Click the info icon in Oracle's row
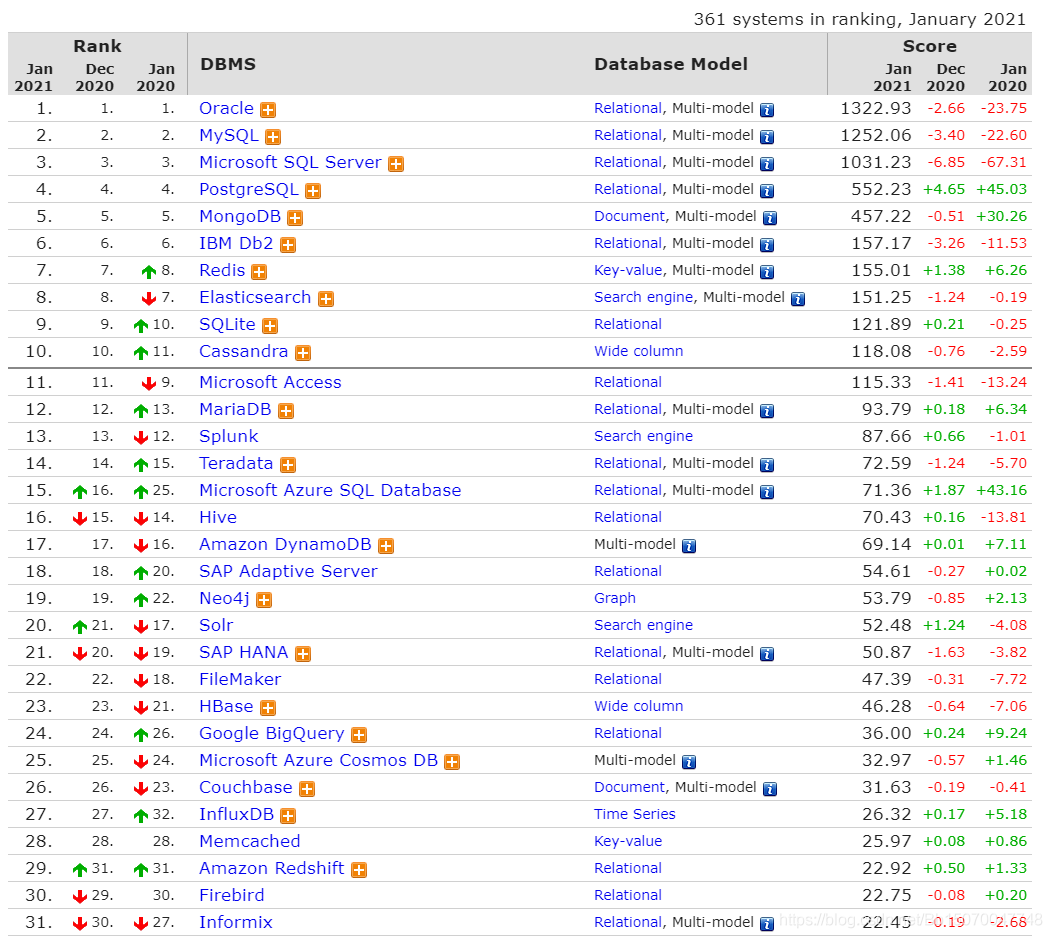1052x938 pixels. 767,110
